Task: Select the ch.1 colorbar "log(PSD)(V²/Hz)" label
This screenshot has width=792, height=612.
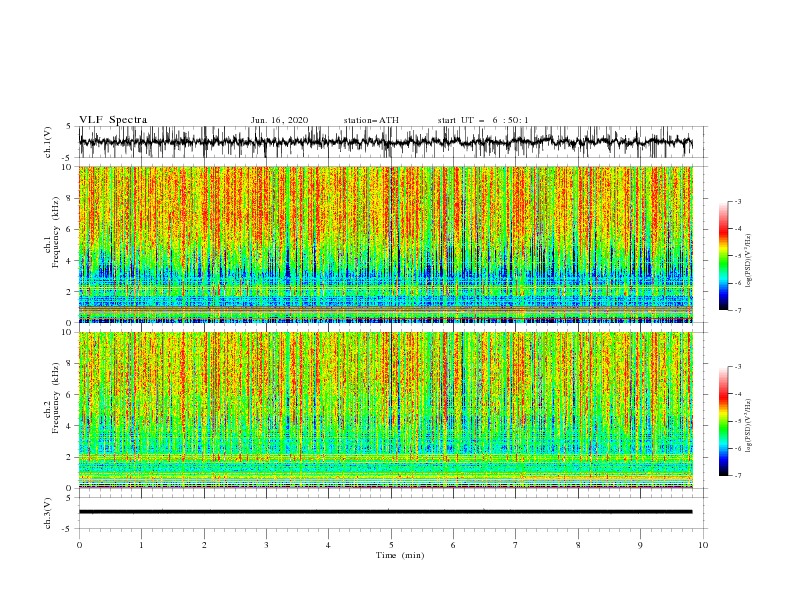Action: click(x=749, y=261)
